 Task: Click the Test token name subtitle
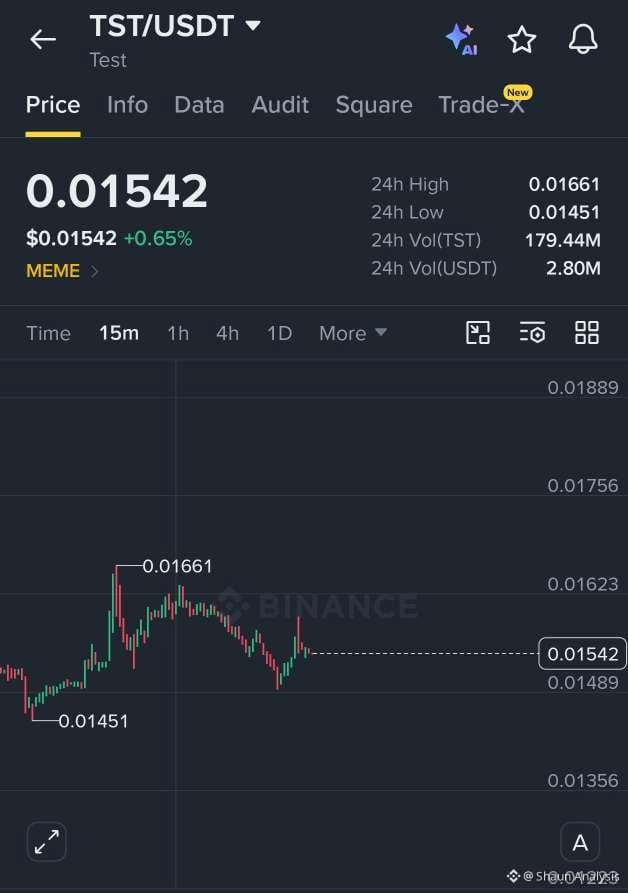(108, 60)
